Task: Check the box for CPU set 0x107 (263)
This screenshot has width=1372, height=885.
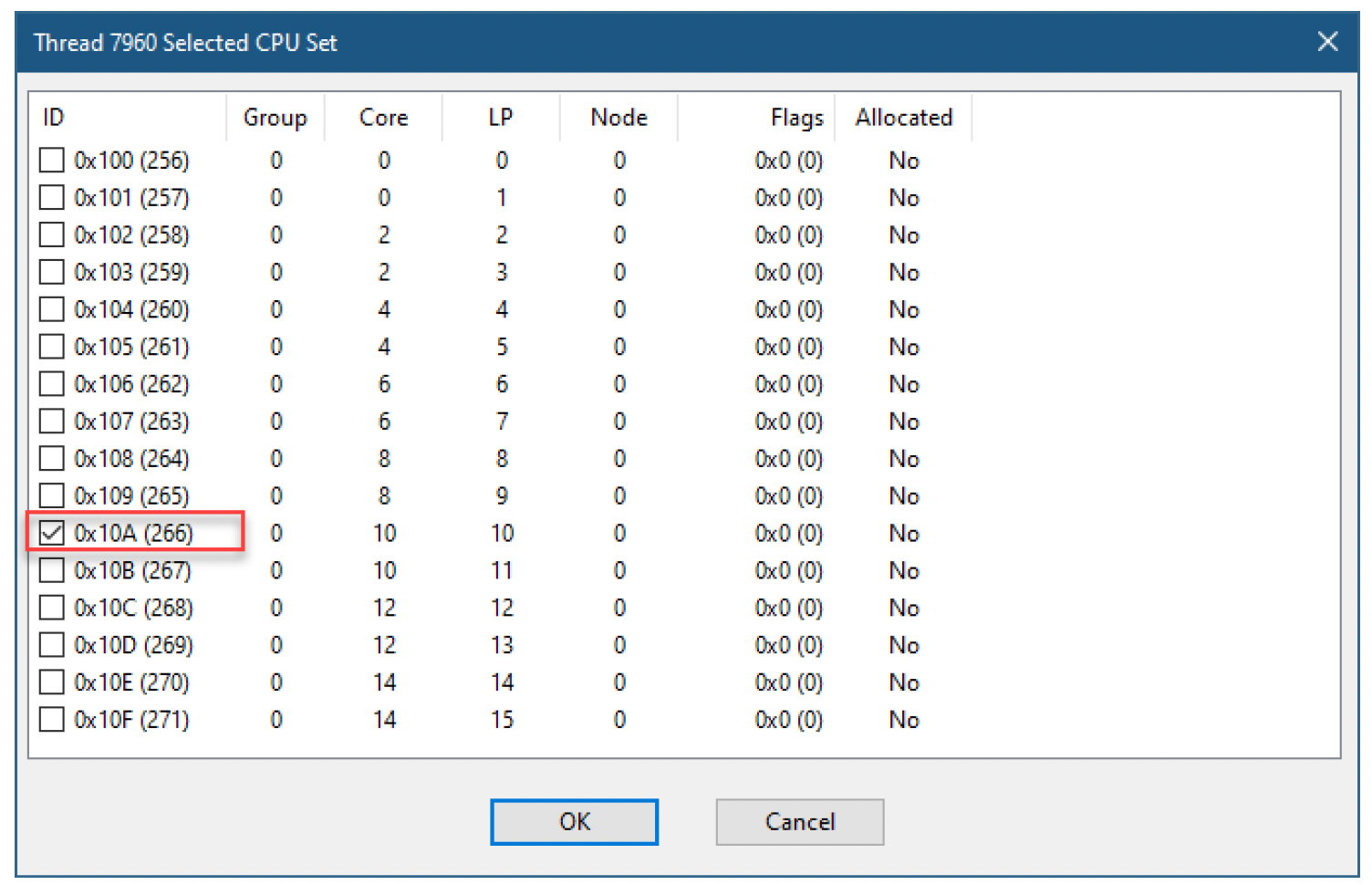Action: click(x=52, y=422)
